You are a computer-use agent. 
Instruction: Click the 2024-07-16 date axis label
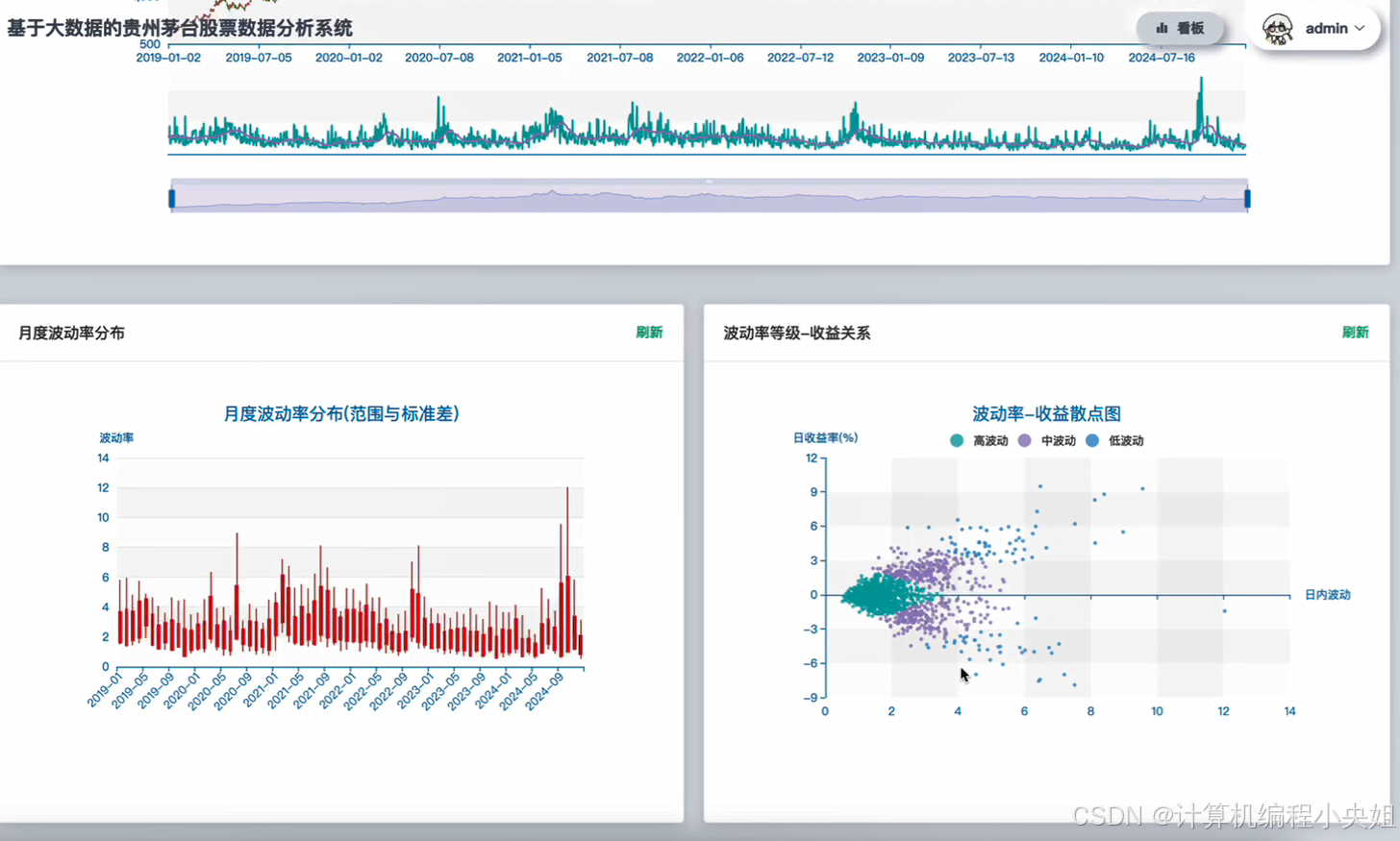[1162, 58]
